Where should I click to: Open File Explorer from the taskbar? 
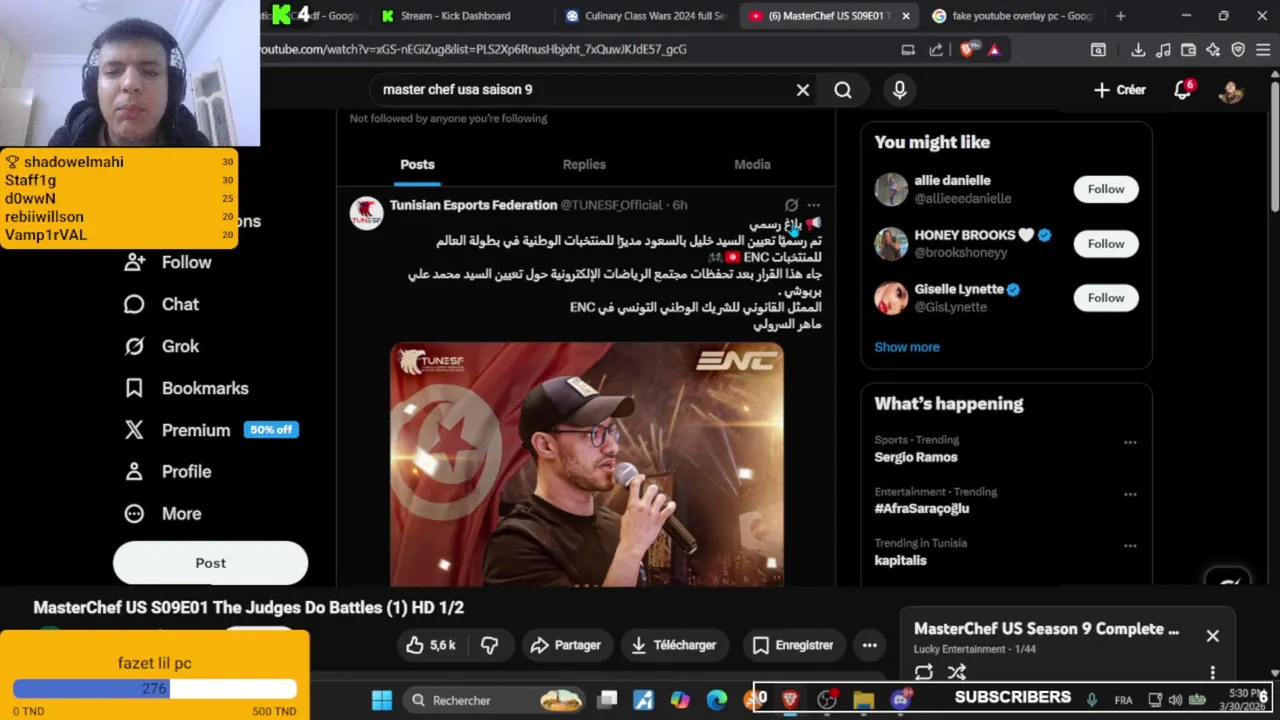864,700
